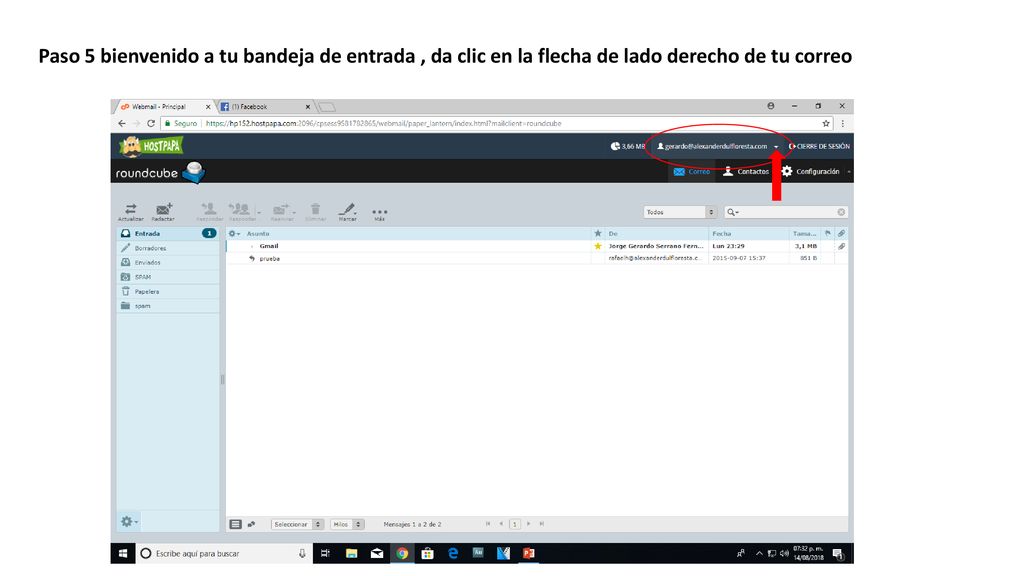This screenshot has width=1024, height=576.
Task: Open the prueba message row
Action: (537, 258)
